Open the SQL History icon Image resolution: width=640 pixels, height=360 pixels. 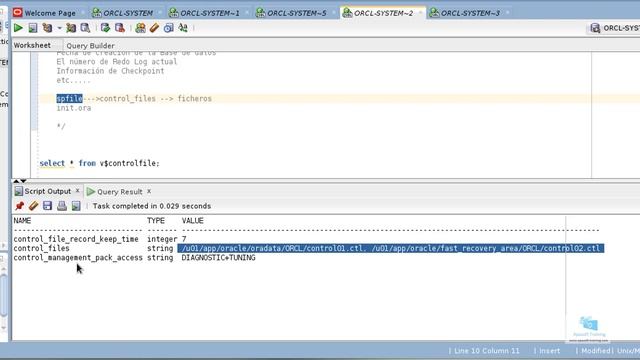[x=169, y=28]
